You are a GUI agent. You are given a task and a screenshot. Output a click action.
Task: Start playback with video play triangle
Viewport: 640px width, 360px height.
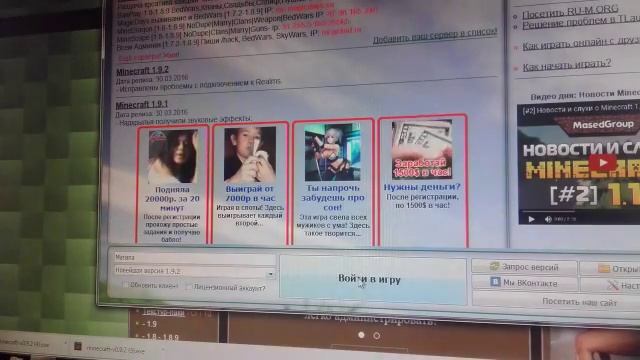pos(531,219)
